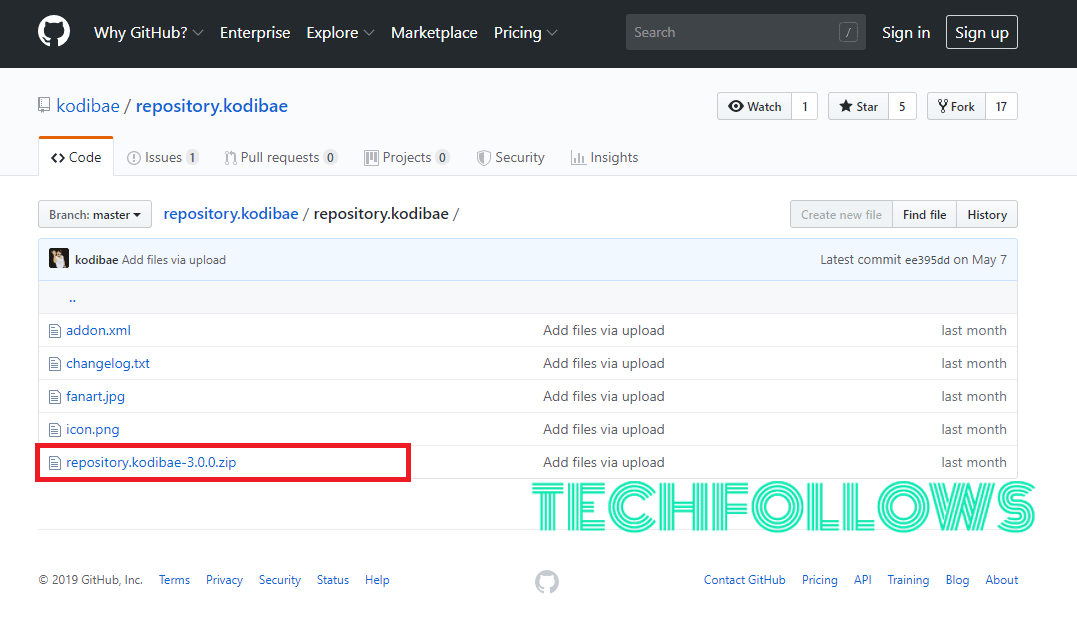
Task: Open kodibae owner link in title
Action: pos(88,106)
